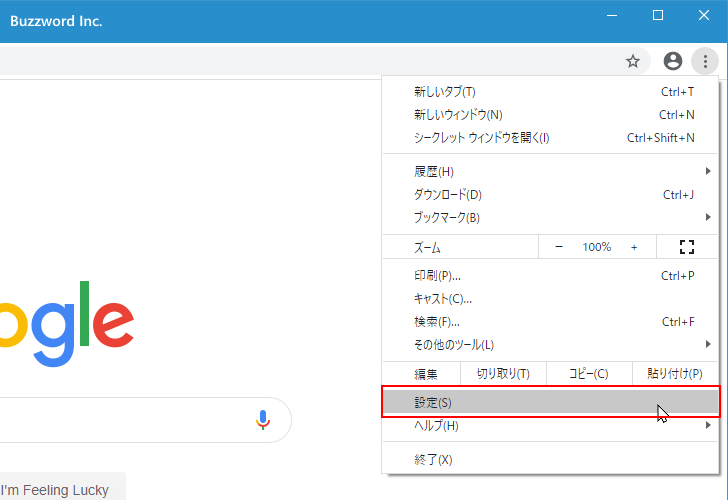728x500 pixels.
Task: Open 設定(S) from the menu
Action: pos(550,402)
